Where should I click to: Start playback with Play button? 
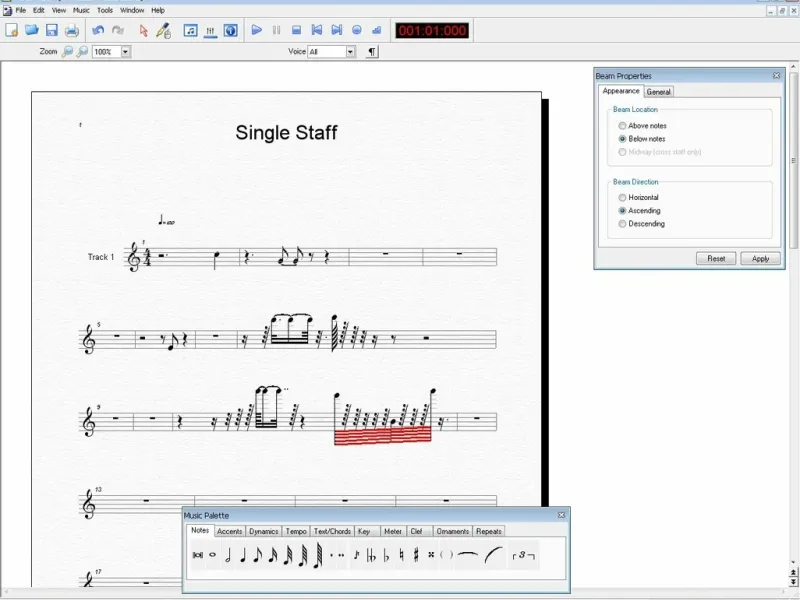pyautogui.click(x=257, y=31)
